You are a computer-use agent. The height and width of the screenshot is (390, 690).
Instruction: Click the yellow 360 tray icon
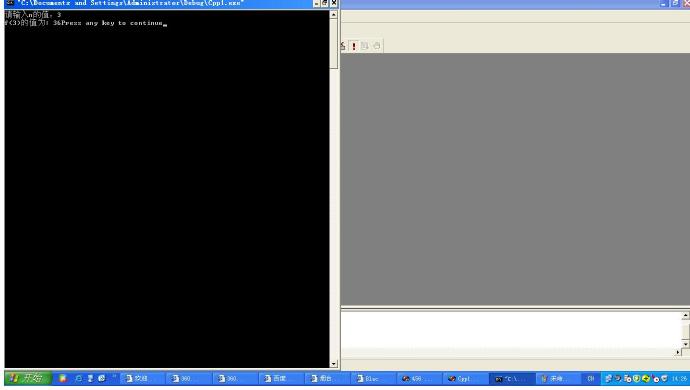click(646, 379)
